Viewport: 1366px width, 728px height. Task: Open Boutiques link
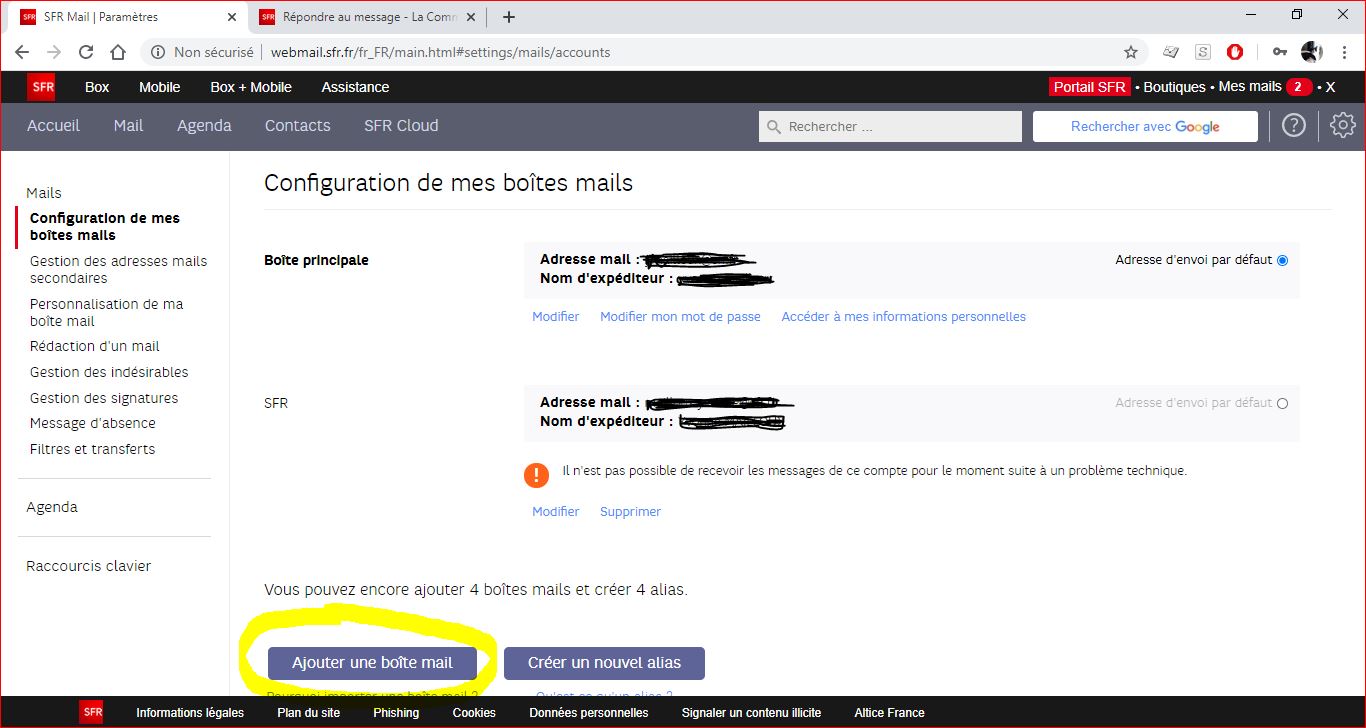click(1174, 87)
